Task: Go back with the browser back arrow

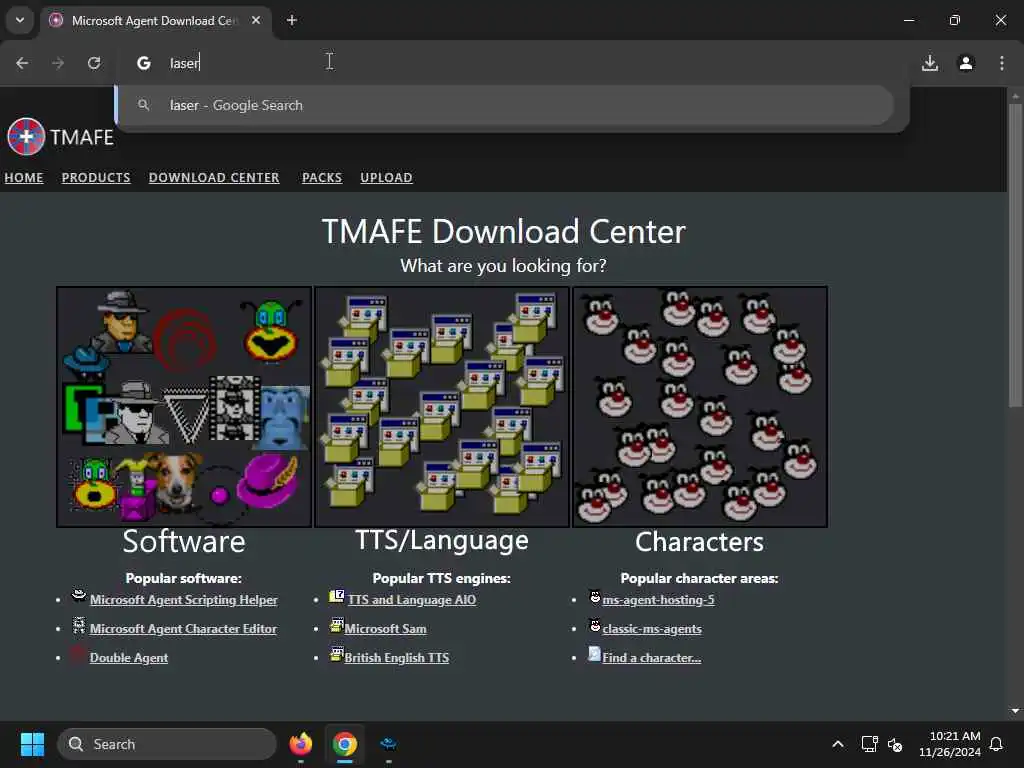Action: click(x=22, y=63)
